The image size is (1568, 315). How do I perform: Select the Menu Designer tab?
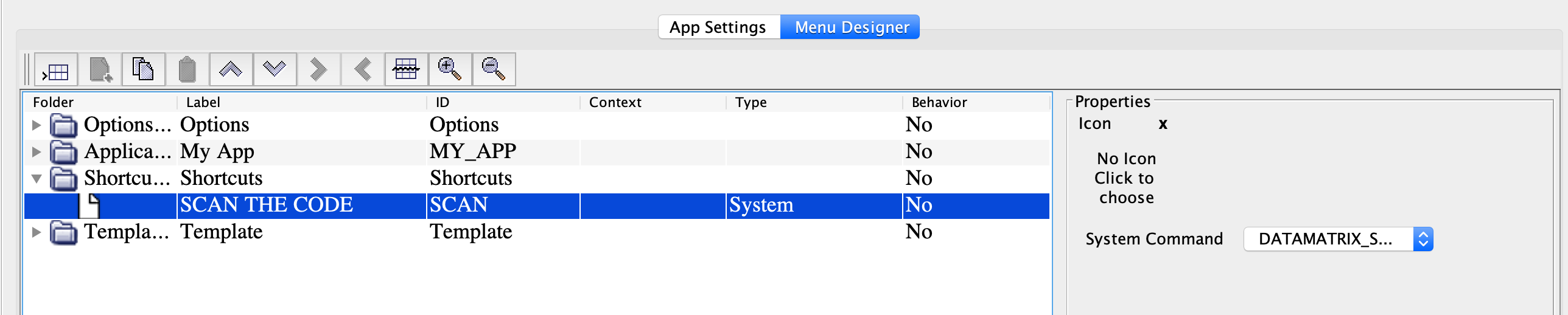click(851, 27)
